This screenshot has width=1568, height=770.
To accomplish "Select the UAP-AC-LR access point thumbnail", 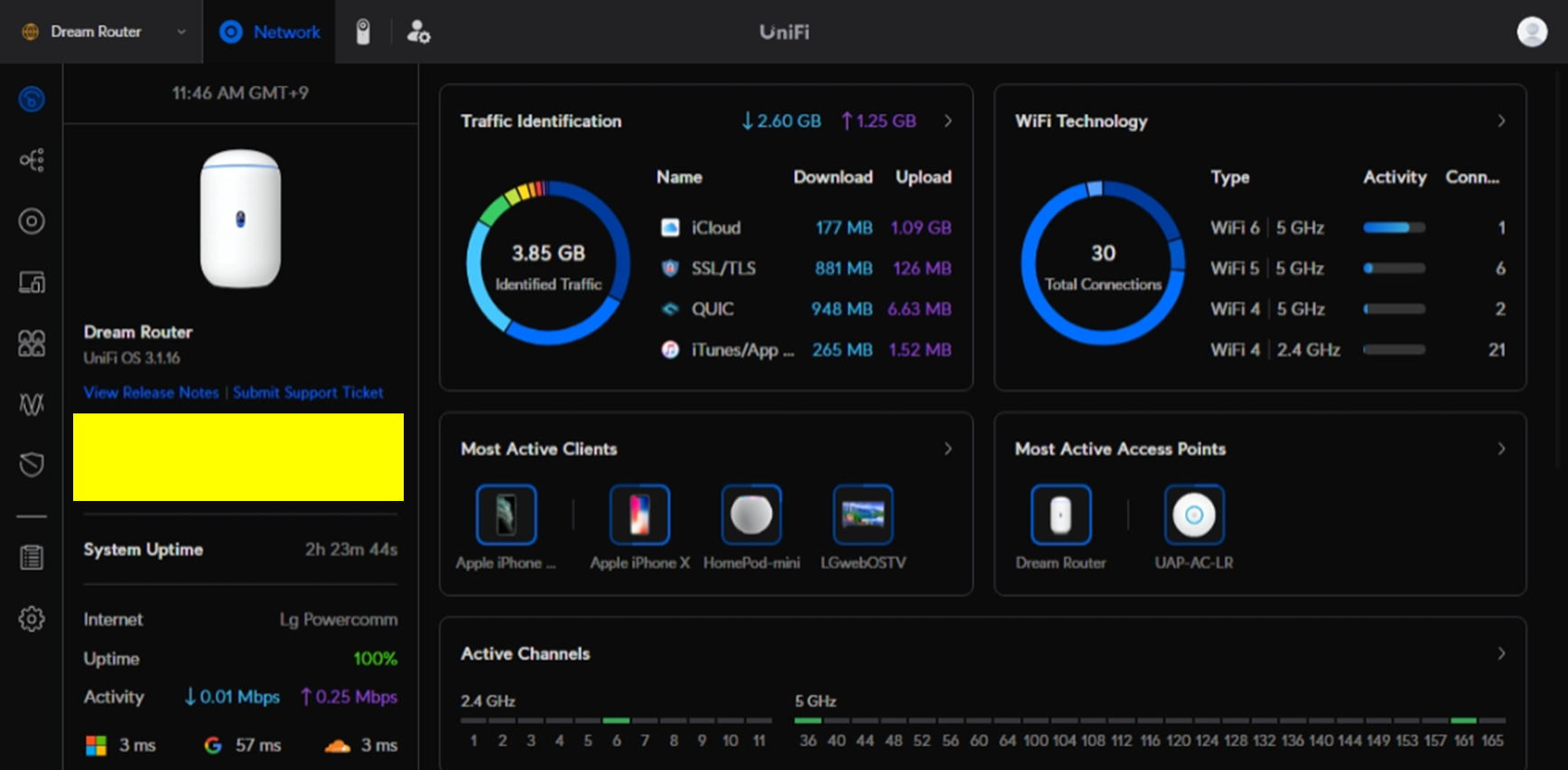I will click(x=1194, y=515).
